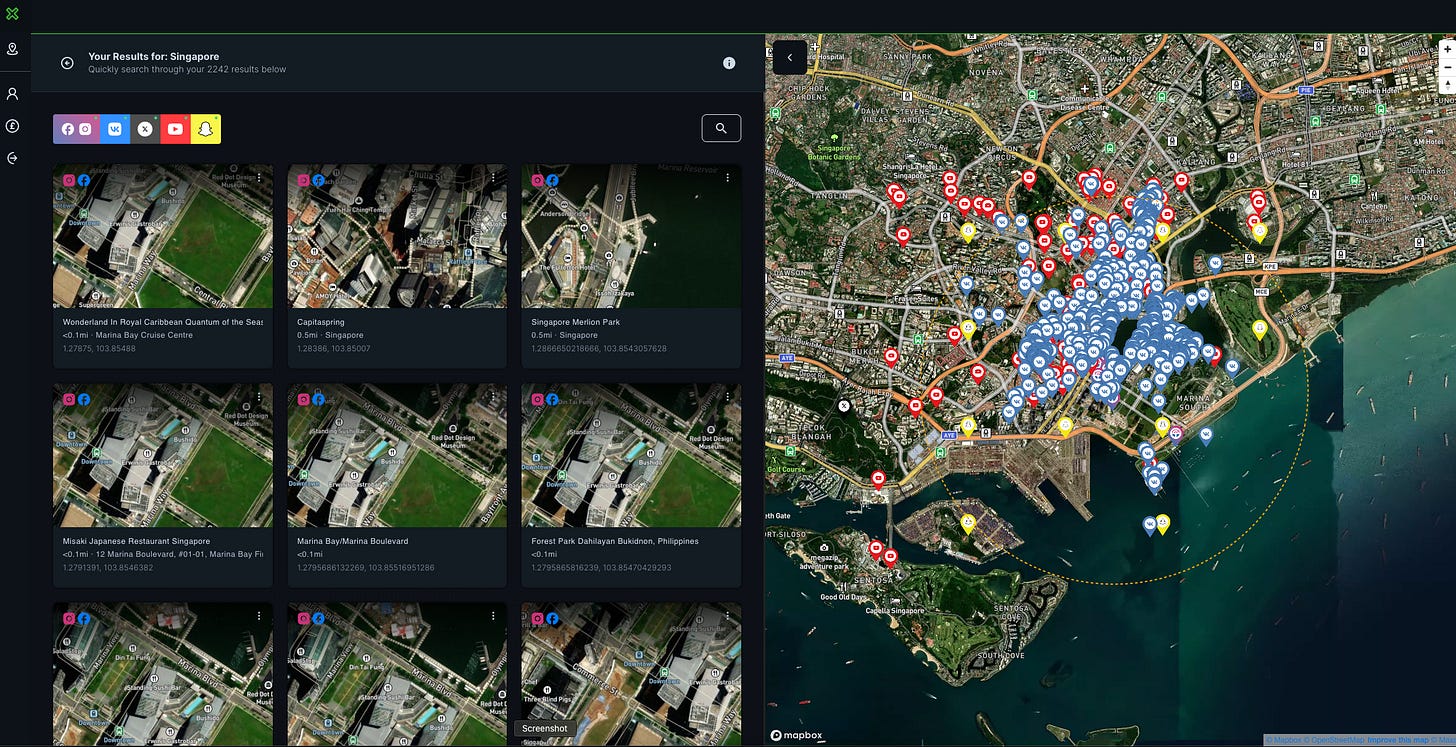This screenshot has width=1456, height=747.
Task: Click blue VK marker near KPE sign
Action: point(1215,263)
